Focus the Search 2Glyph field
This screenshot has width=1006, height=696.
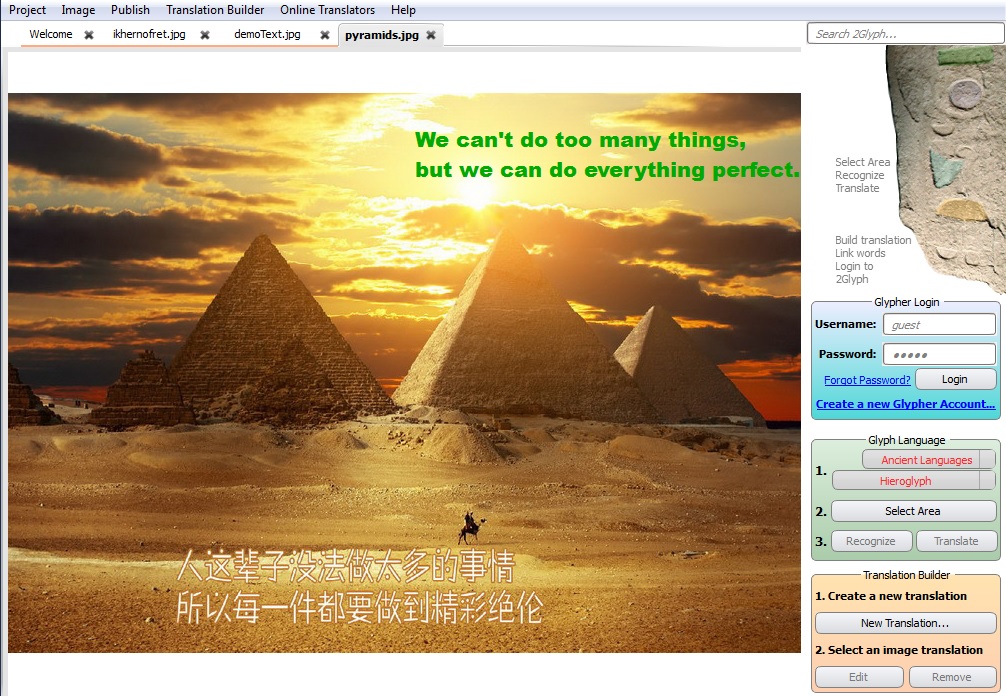pyautogui.click(x=905, y=33)
